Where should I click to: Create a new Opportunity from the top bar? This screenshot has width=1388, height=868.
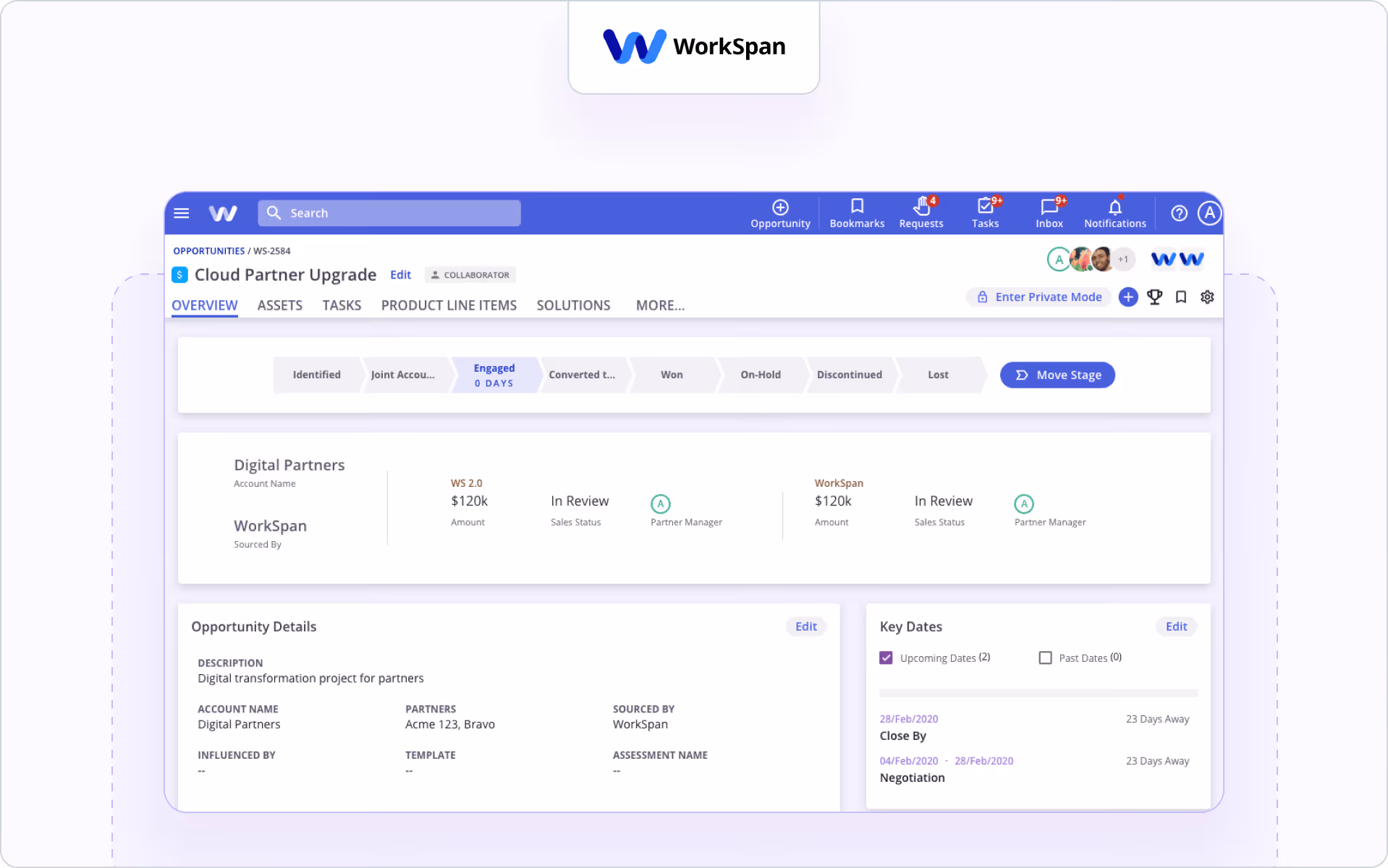(x=780, y=214)
